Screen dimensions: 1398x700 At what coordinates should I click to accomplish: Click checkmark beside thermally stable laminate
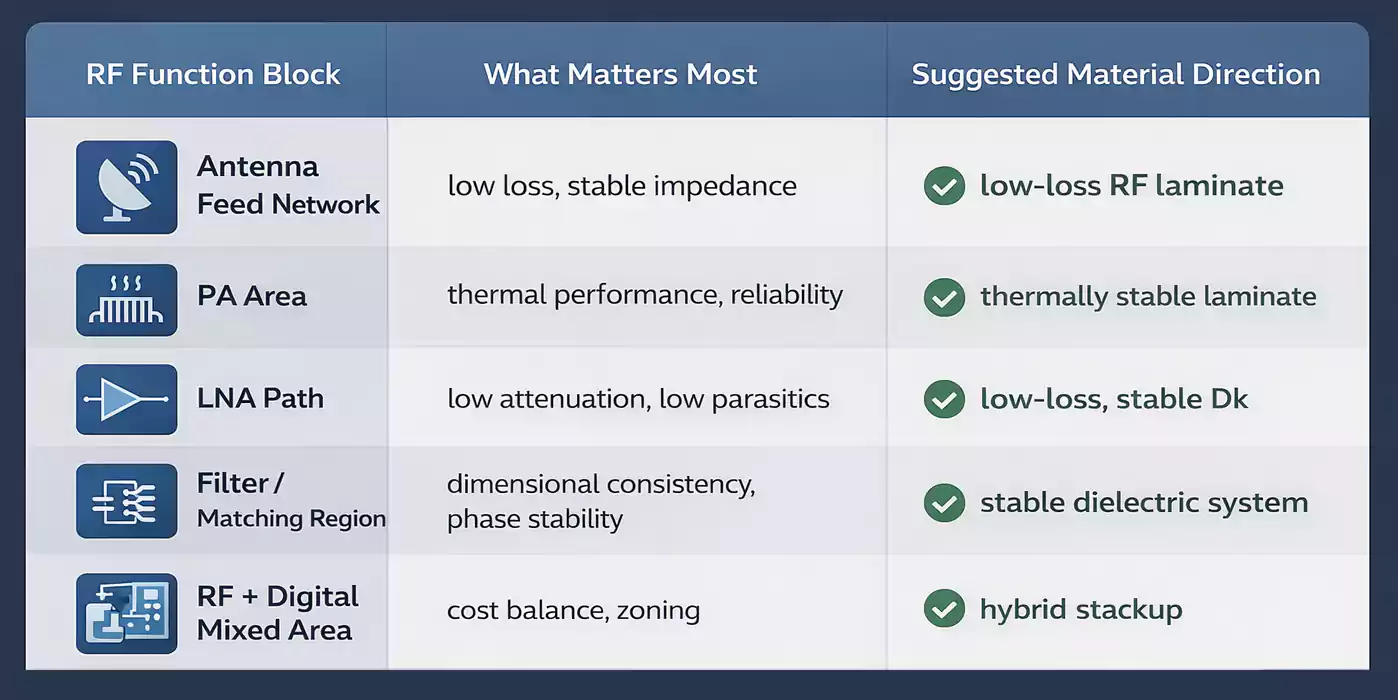pyautogui.click(x=944, y=297)
